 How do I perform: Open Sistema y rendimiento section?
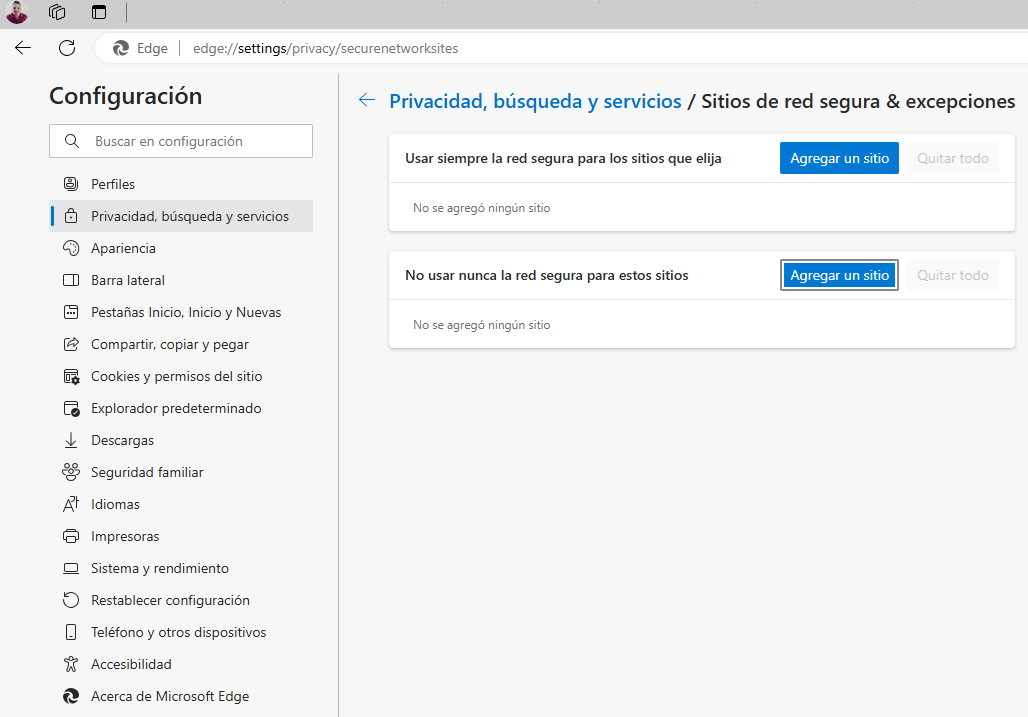pyautogui.click(x=159, y=568)
